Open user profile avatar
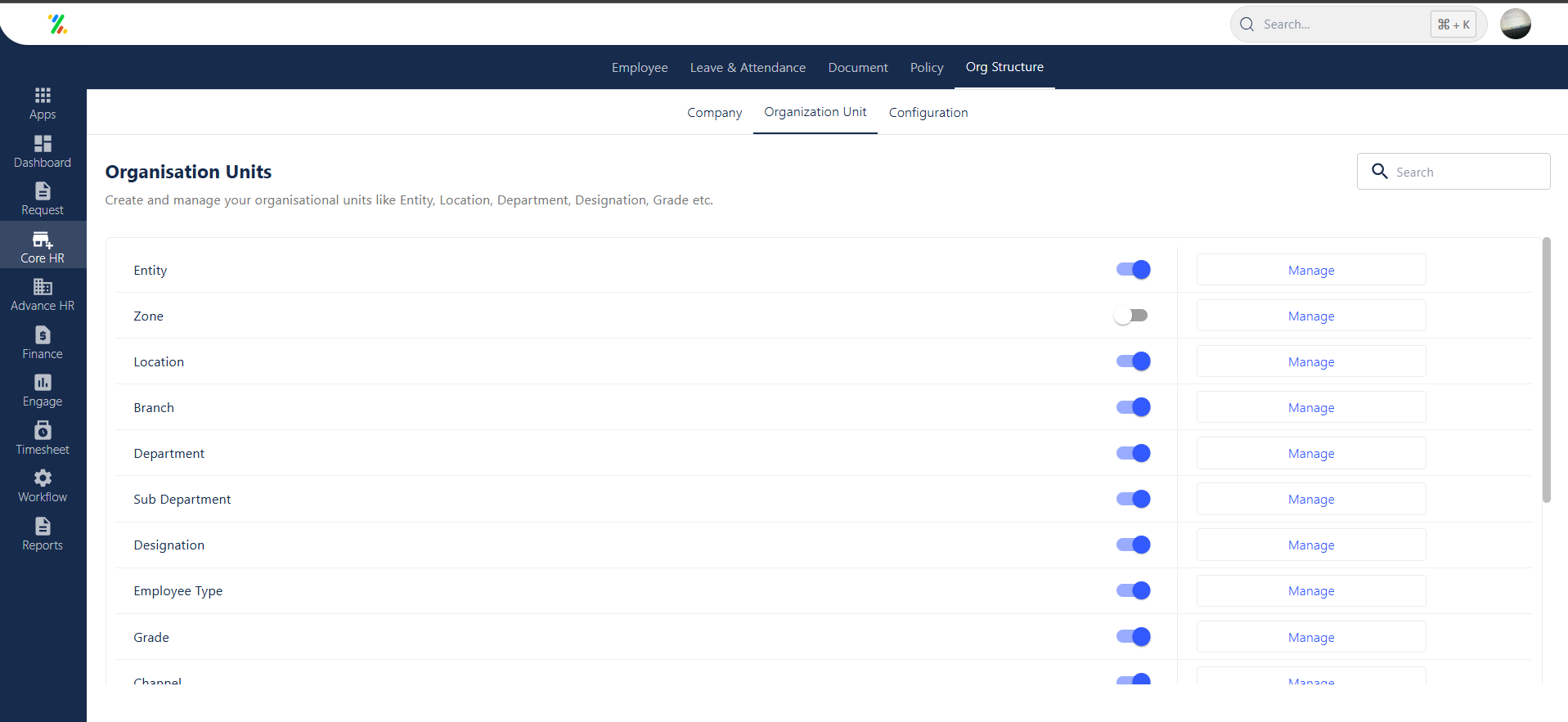Image resolution: width=1568 pixels, height=722 pixels. pos(1516,24)
